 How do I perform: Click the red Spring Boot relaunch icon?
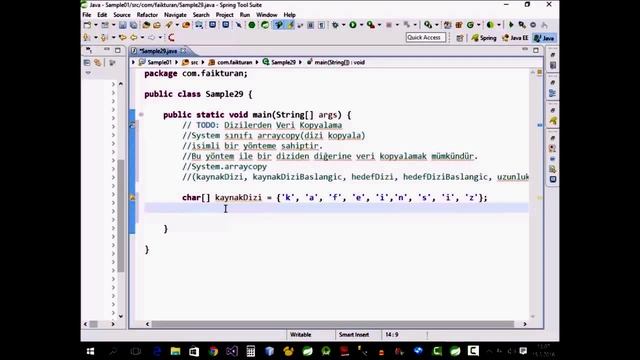pos(171,38)
